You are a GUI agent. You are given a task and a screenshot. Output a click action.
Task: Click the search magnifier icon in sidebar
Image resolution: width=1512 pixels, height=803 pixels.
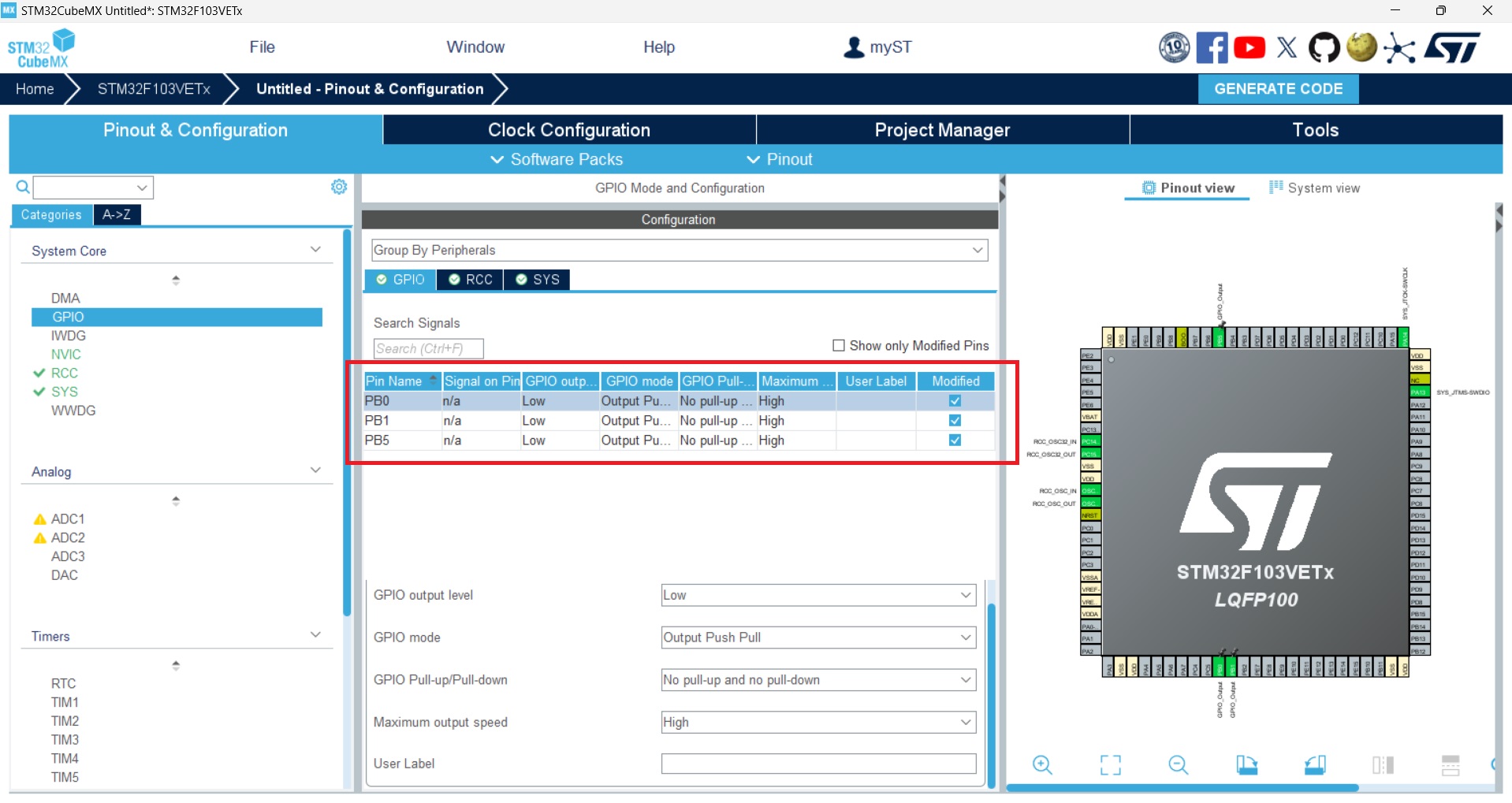(x=23, y=187)
